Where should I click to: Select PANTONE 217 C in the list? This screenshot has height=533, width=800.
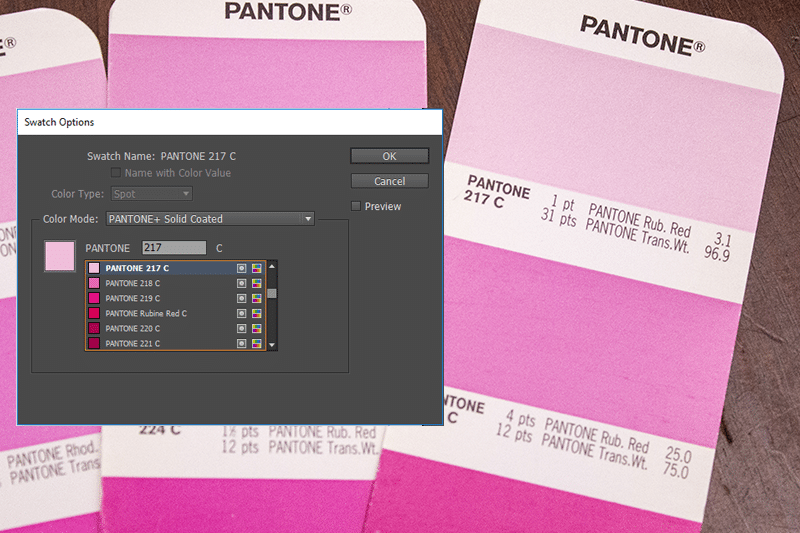coord(175,268)
